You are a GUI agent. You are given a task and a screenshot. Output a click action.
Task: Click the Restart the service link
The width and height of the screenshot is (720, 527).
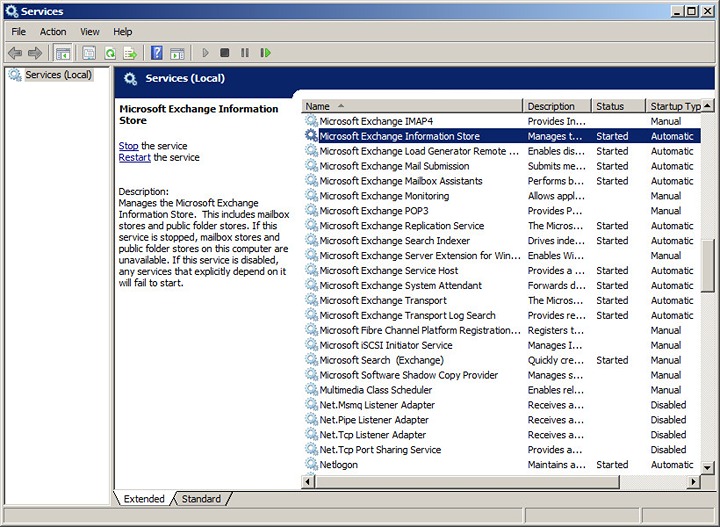pos(135,158)
